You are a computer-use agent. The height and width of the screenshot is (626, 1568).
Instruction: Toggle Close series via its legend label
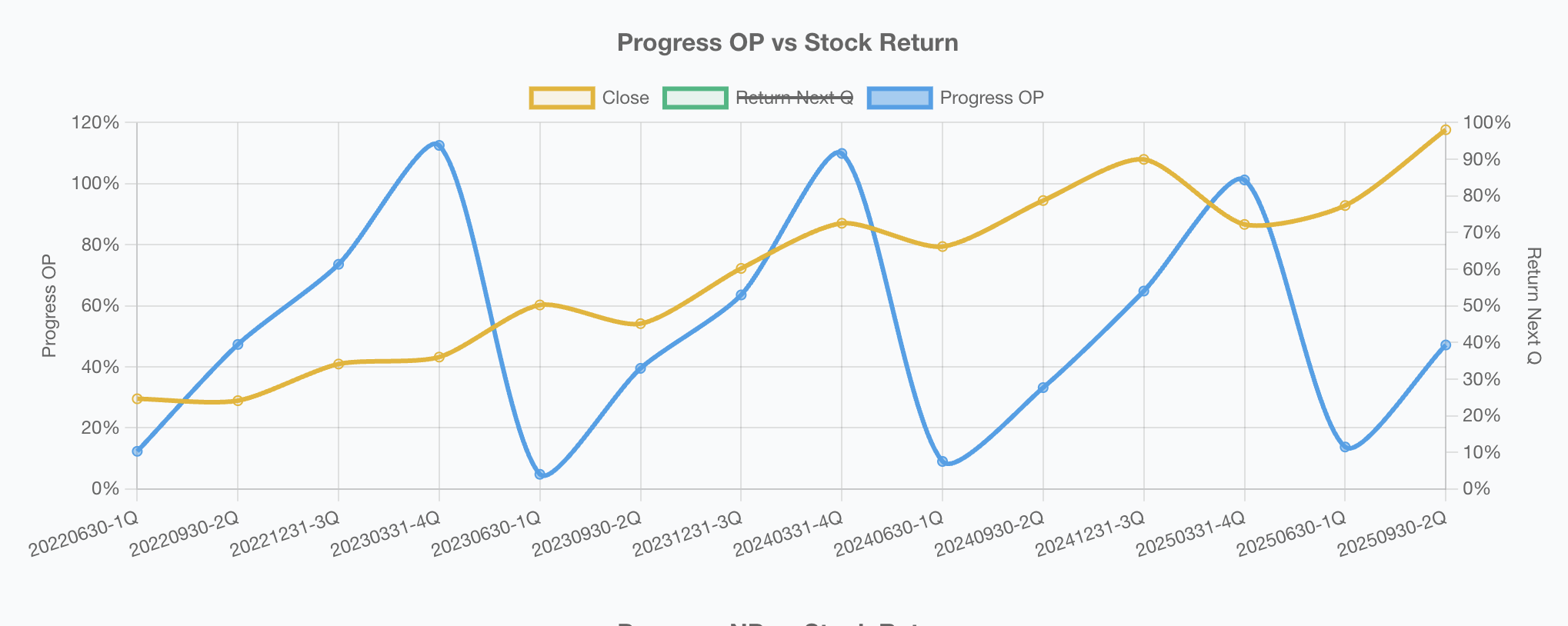625,98
